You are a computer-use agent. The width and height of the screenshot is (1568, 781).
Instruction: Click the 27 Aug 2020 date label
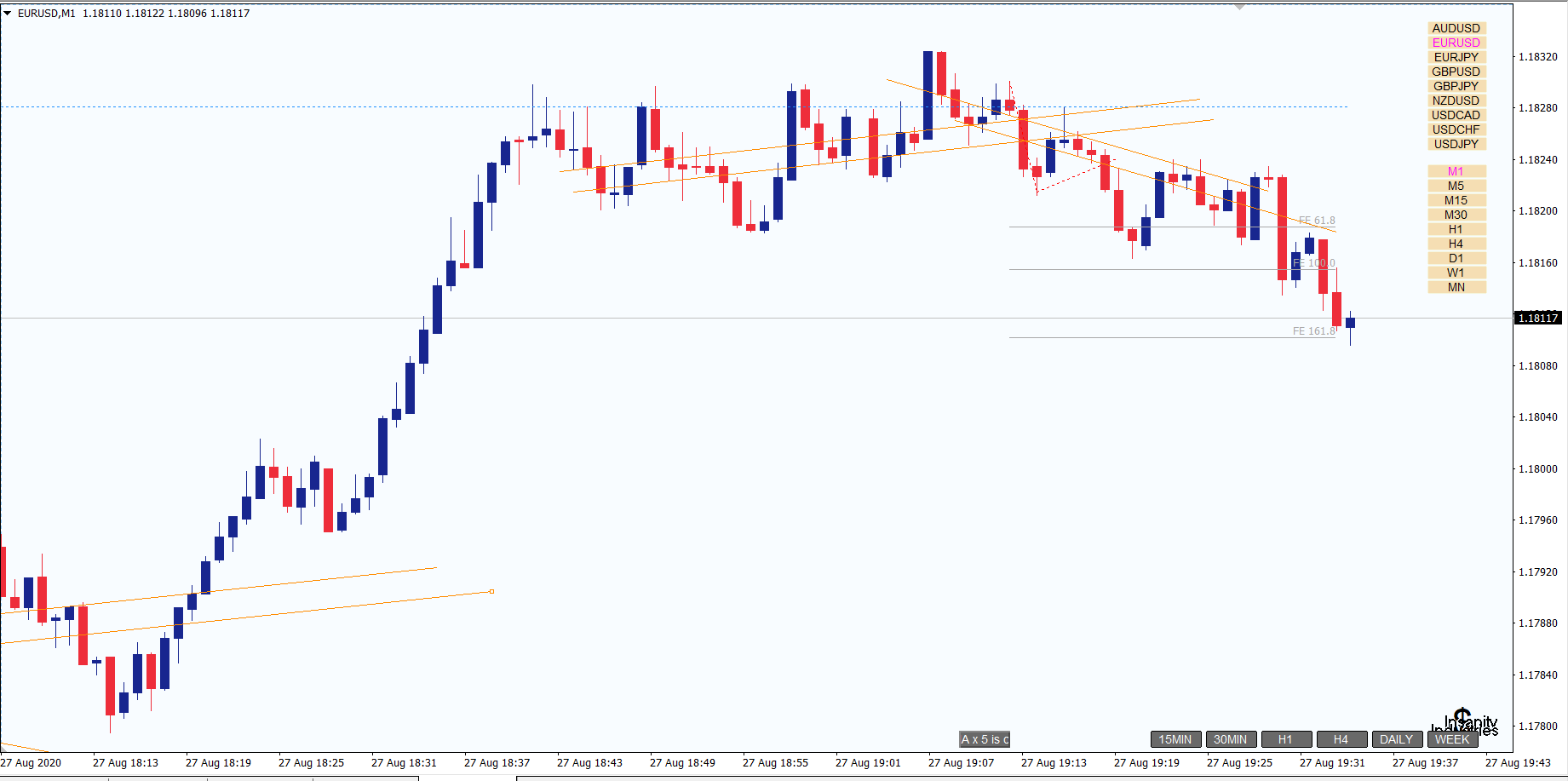point(32,763)
